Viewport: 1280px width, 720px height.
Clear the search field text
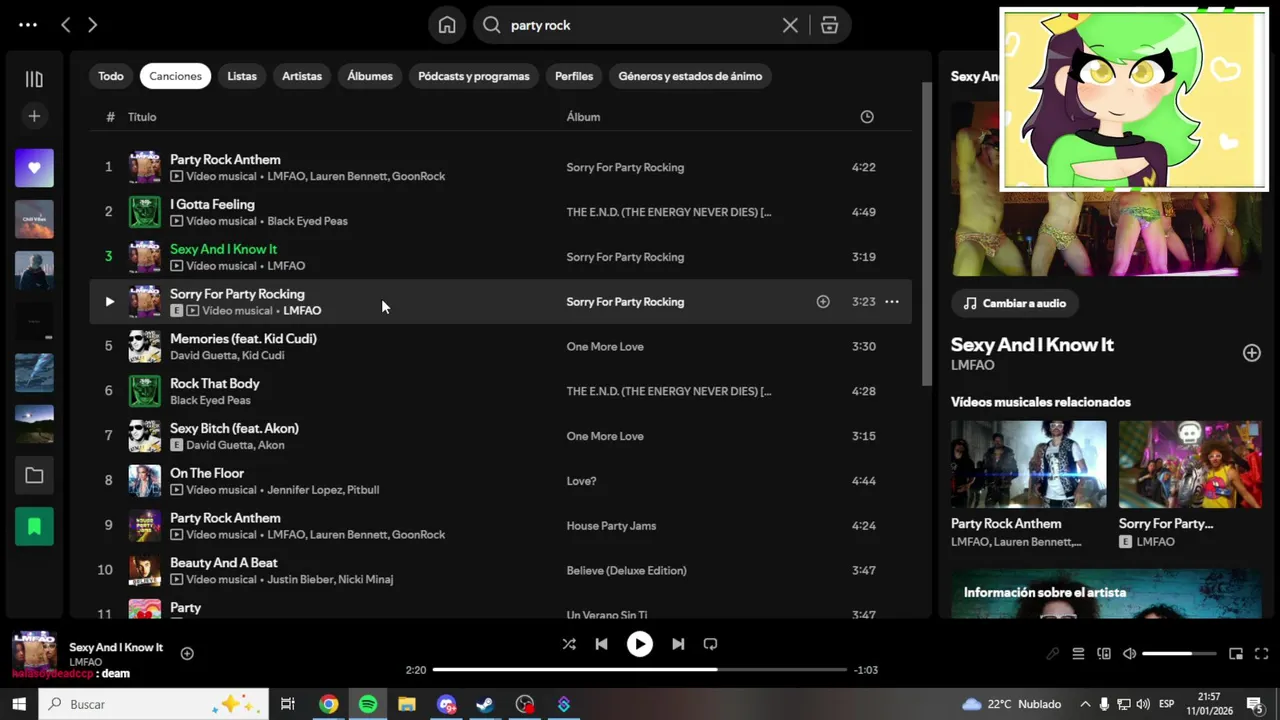[790, 25]
